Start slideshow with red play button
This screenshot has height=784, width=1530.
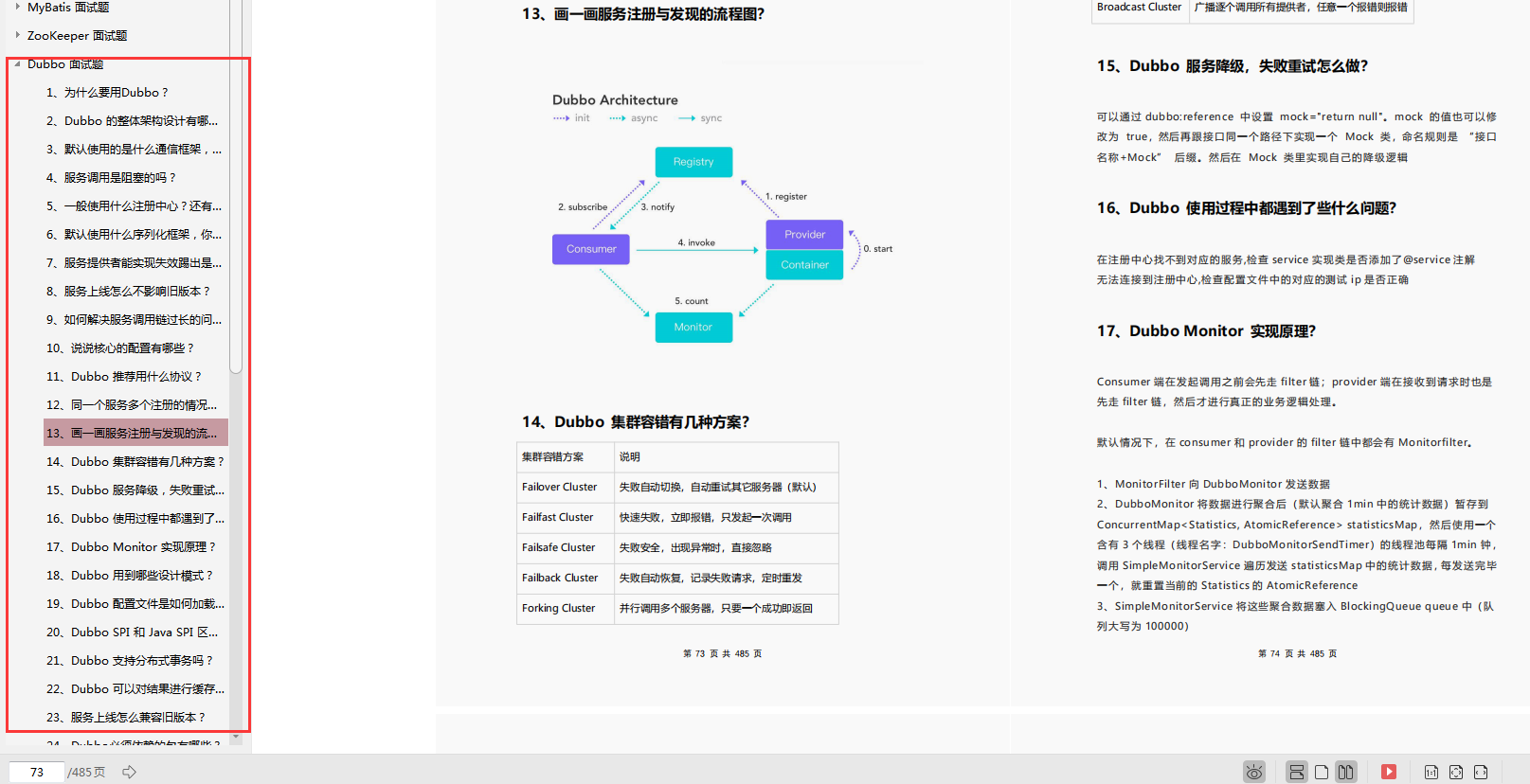(x=1389, y=772)
